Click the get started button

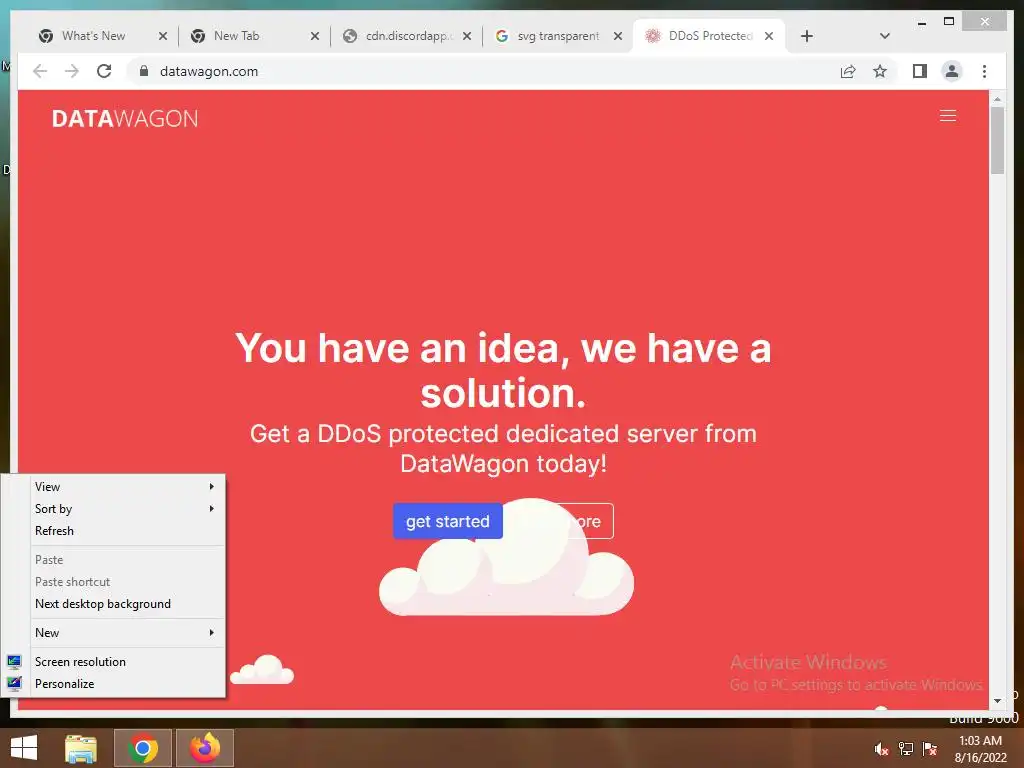(x=448, y=521)
